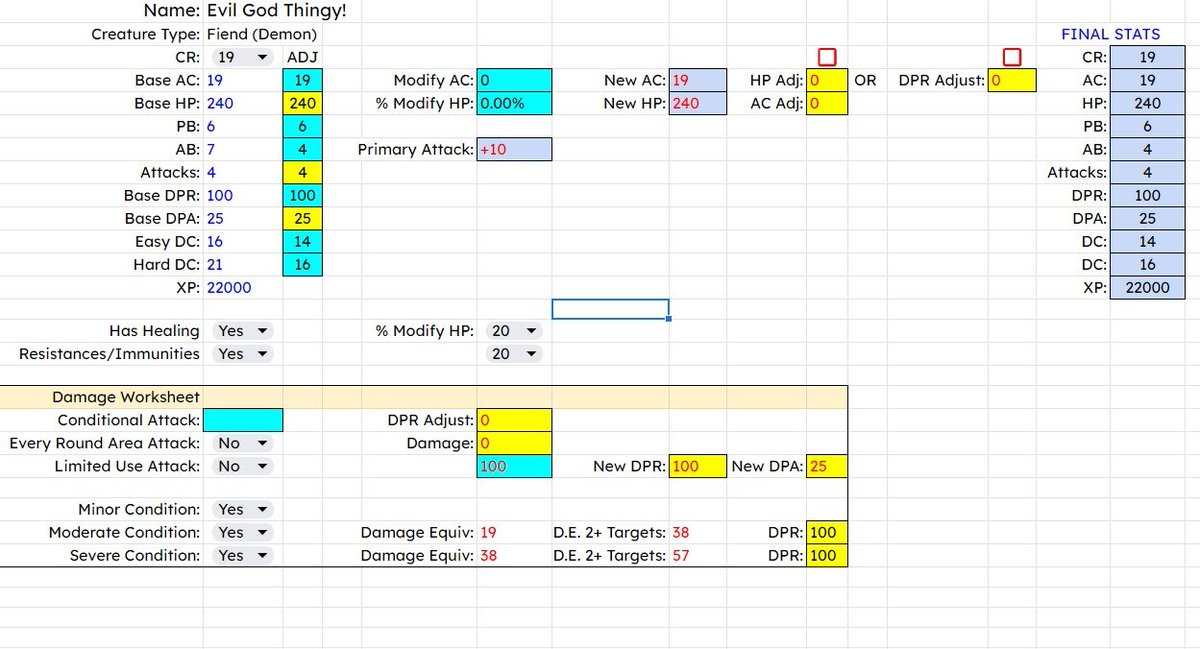Viewport: 1200px width, 649px height.
Task: Select the Final Stats DPR cell
Action: pos(1147,195)
